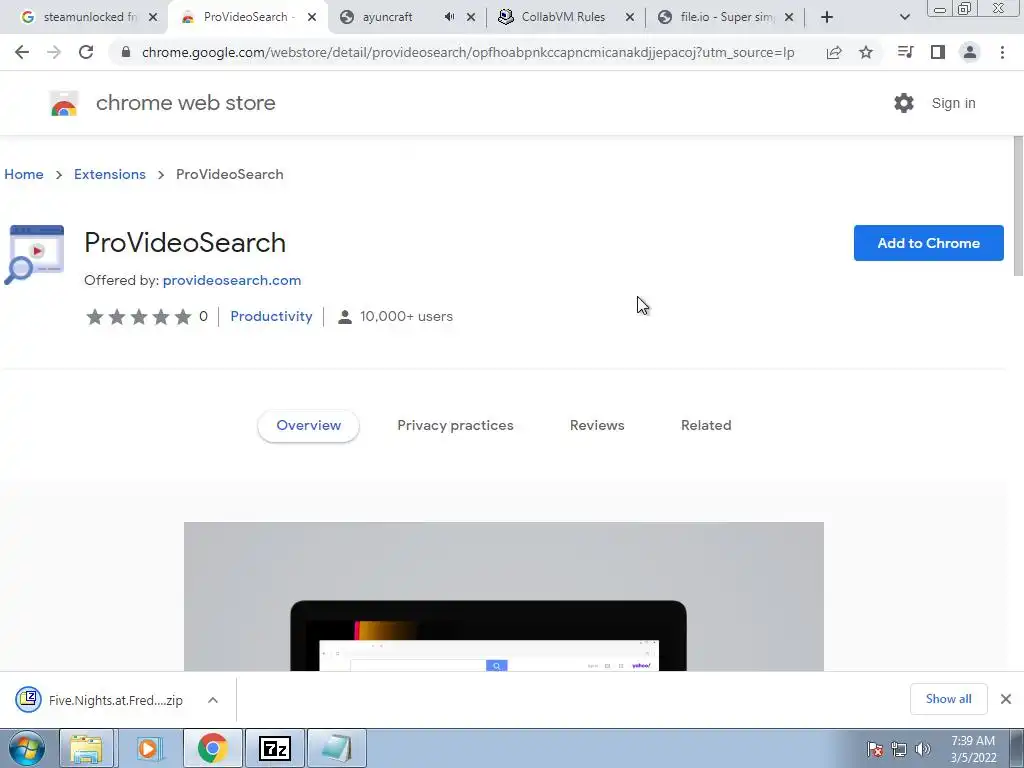This screenshot has height=768, width=1024.
Task: Click the volume tray icon
Action: (x=922, y=749)
